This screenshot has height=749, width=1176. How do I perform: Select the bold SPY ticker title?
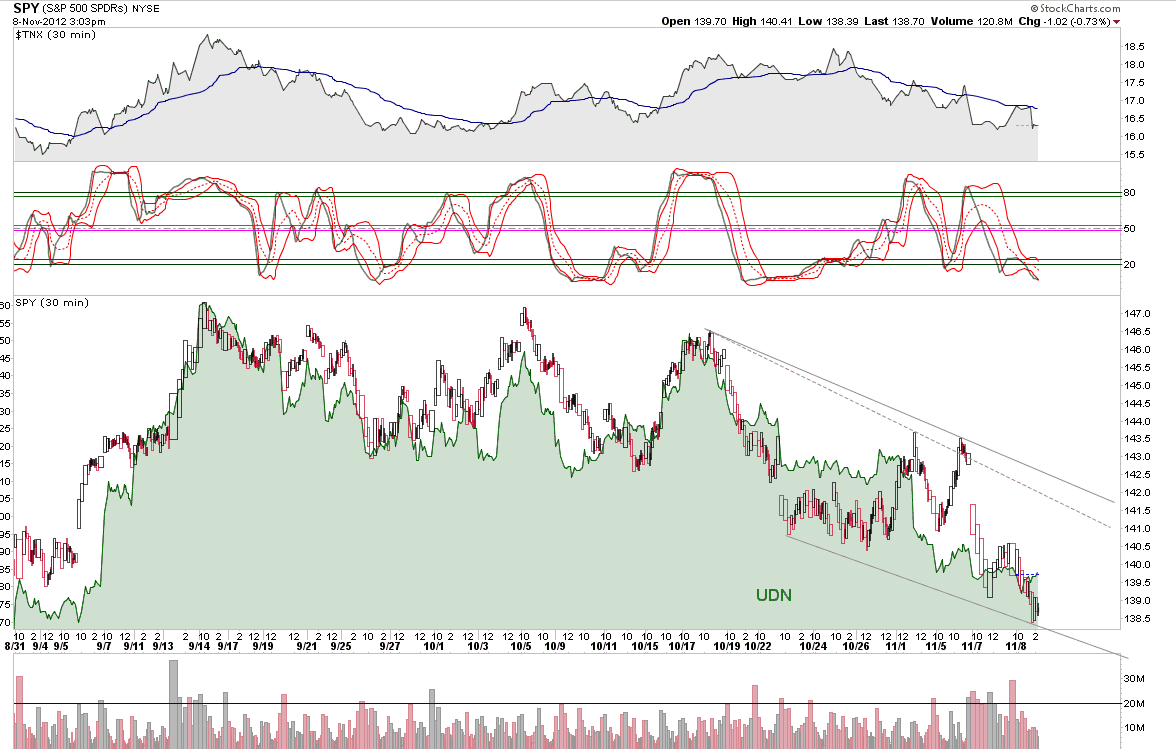pyautogui.click(x=26, y=9)
